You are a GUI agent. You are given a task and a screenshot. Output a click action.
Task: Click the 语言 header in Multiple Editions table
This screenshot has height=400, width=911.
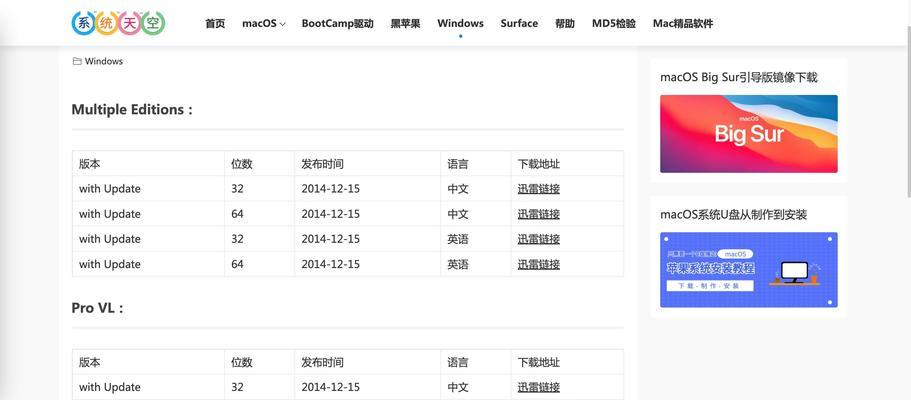point(458,164)
